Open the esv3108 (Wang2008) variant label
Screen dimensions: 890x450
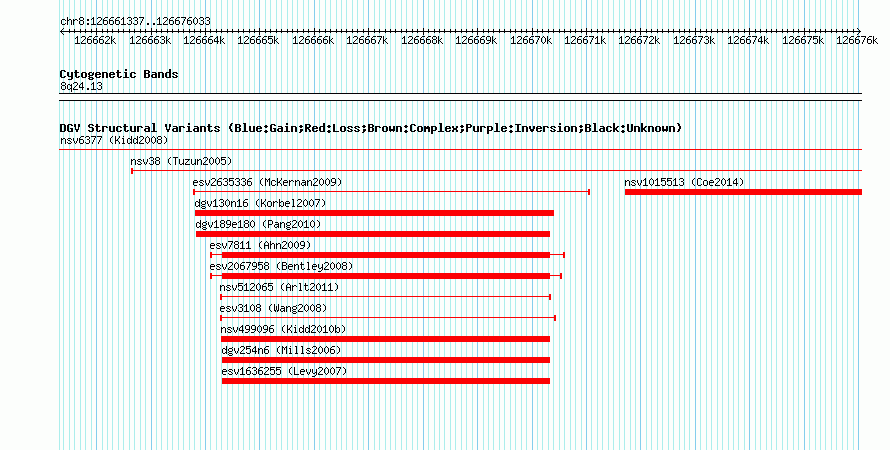[x=274, y=308]
